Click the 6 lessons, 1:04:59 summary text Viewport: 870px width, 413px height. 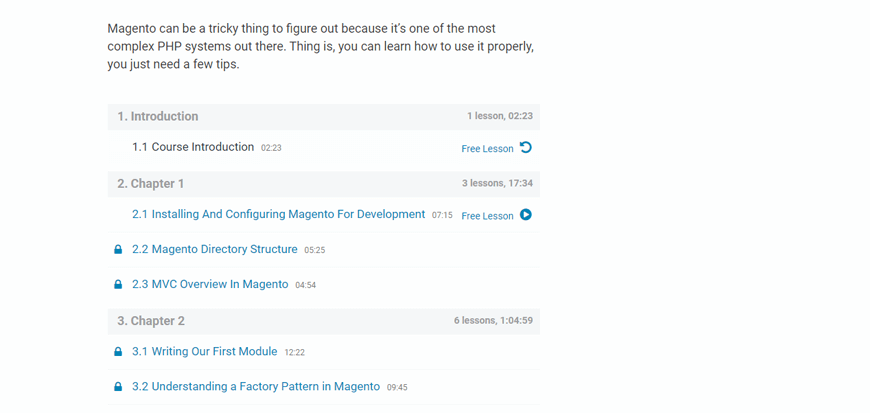click(493, 321)
